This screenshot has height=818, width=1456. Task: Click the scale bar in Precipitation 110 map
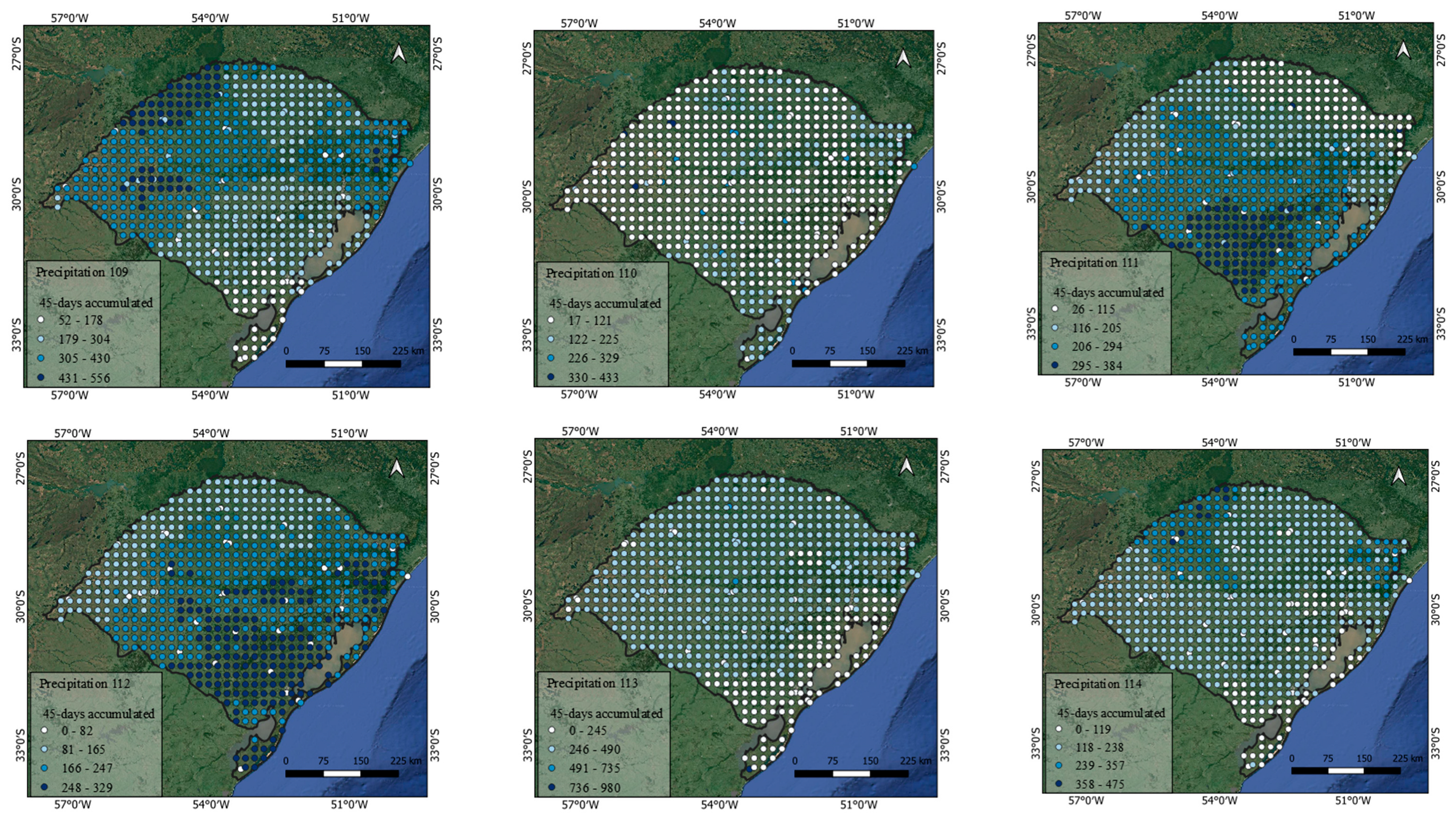[848, 363]
